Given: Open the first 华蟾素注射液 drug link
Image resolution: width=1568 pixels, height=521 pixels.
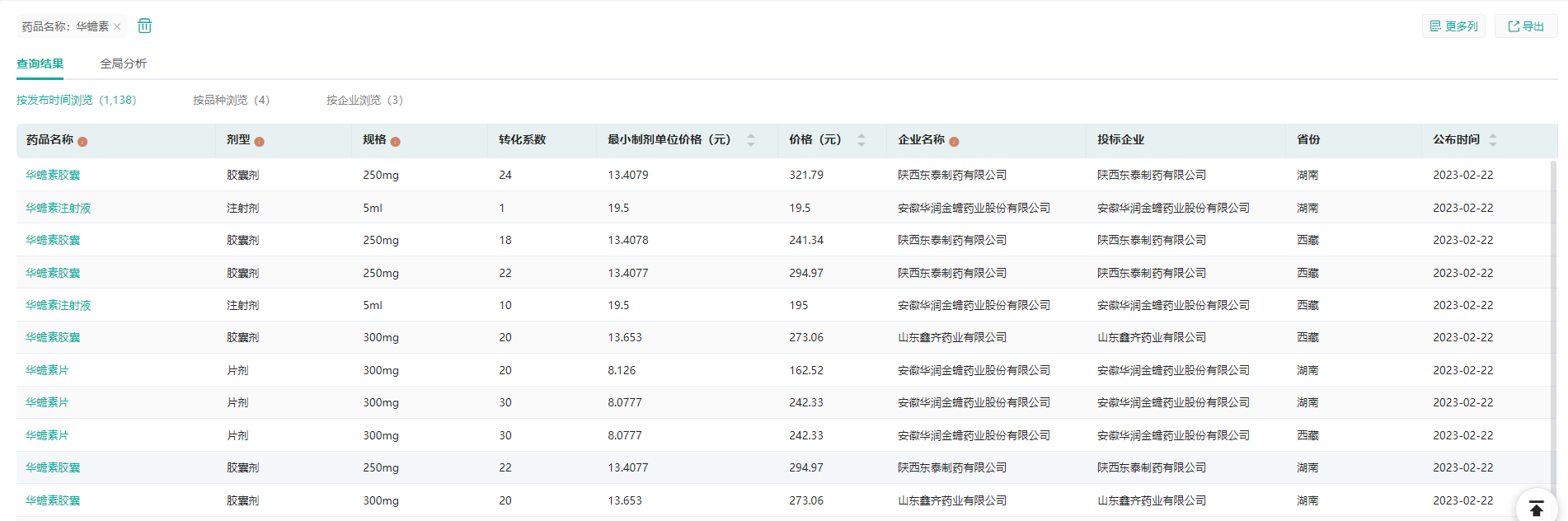Looking at the screenshot, I should [58, 208].
